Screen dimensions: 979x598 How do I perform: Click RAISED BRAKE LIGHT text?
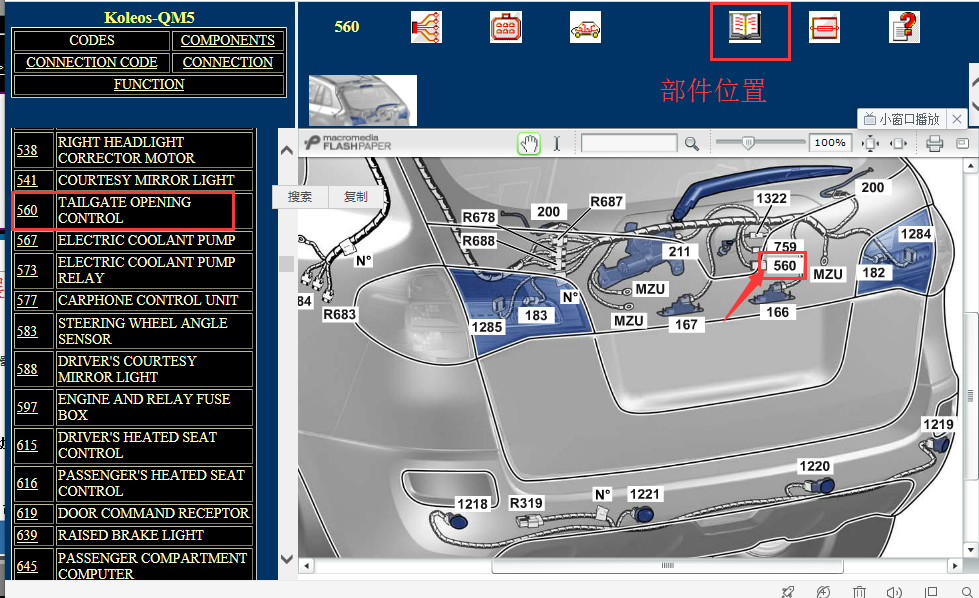click(130, 535)
